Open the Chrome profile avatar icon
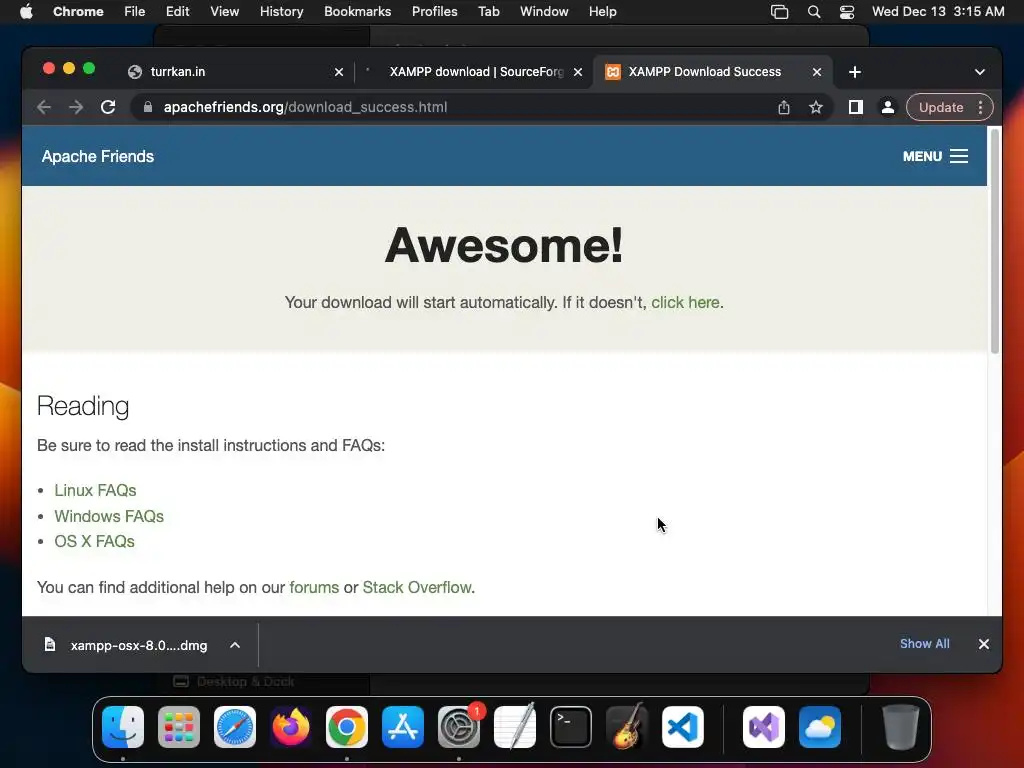The image size is (1024, 768). 888,107
